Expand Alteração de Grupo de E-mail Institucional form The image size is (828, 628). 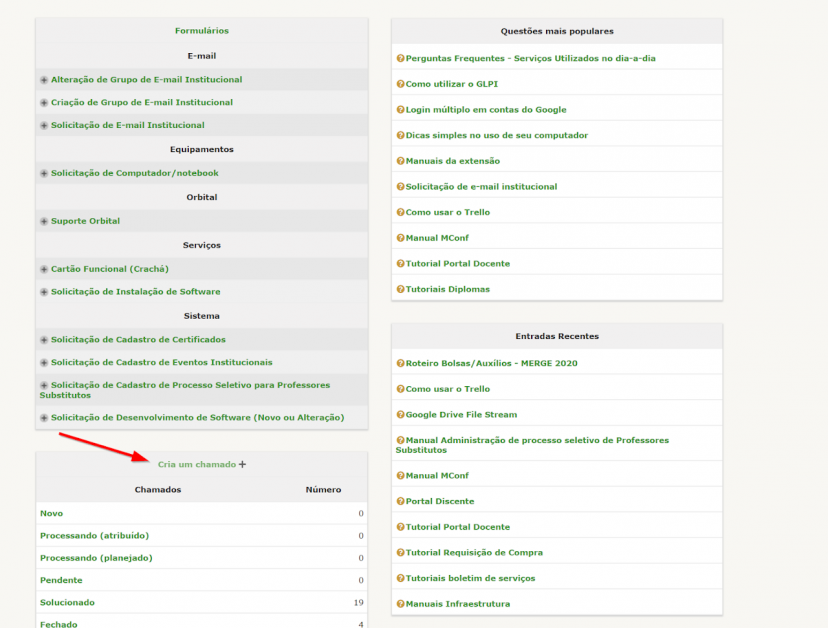[44, 80]
